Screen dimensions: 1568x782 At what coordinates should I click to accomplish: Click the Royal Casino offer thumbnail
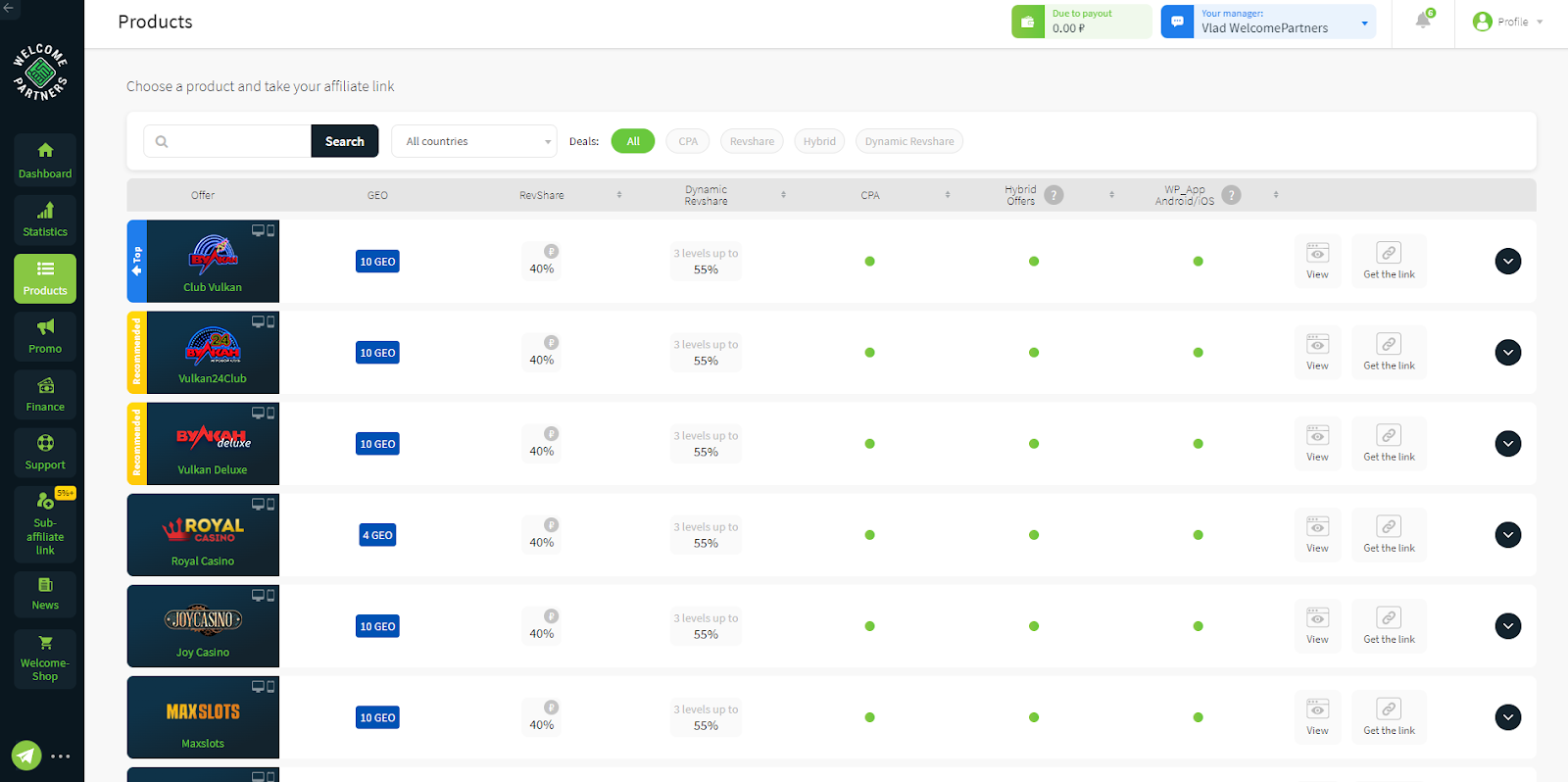203,535
